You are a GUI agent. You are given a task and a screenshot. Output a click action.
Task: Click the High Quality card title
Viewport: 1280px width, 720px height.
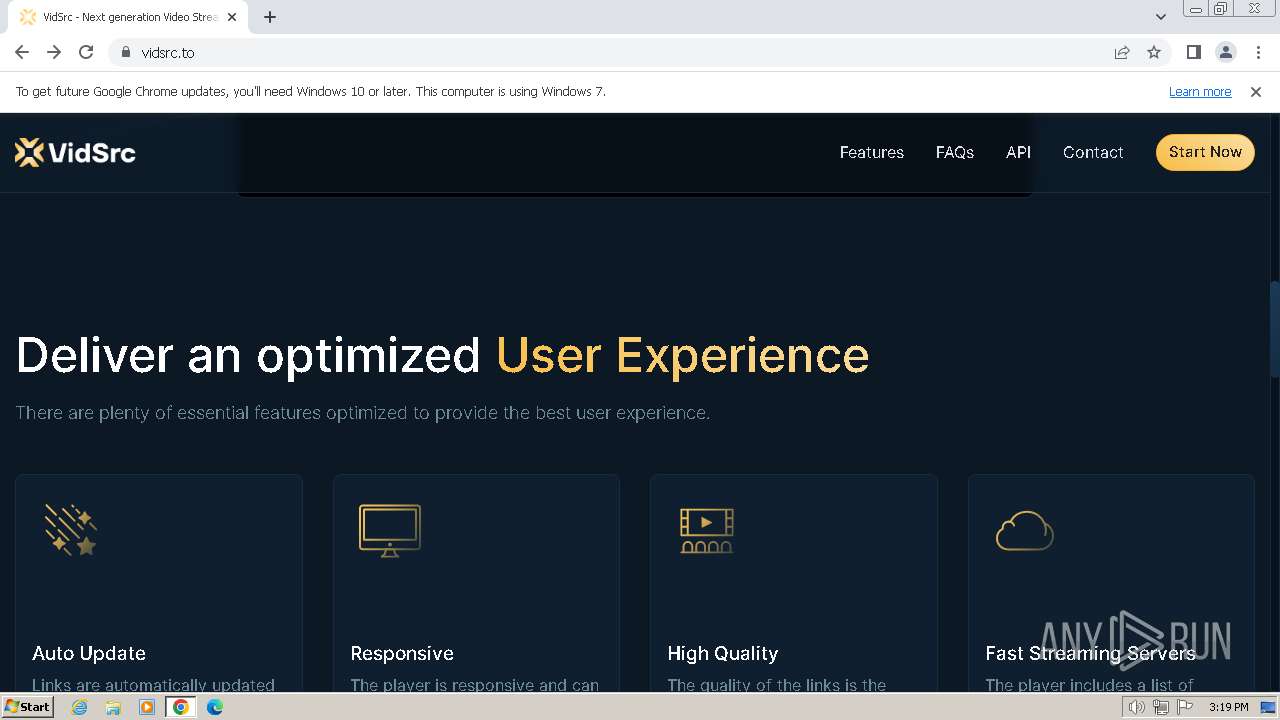coord(723,653)
